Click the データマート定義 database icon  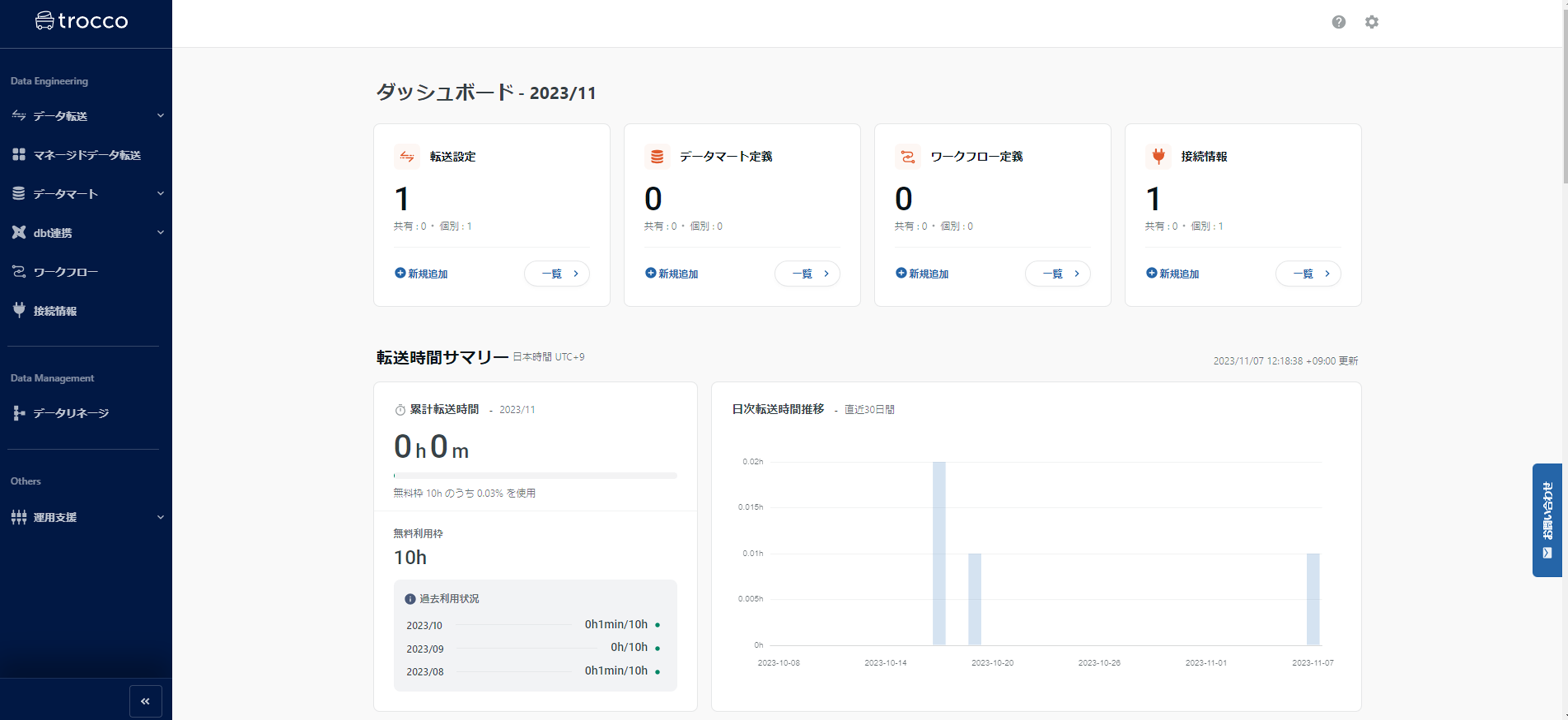[657, 156]
